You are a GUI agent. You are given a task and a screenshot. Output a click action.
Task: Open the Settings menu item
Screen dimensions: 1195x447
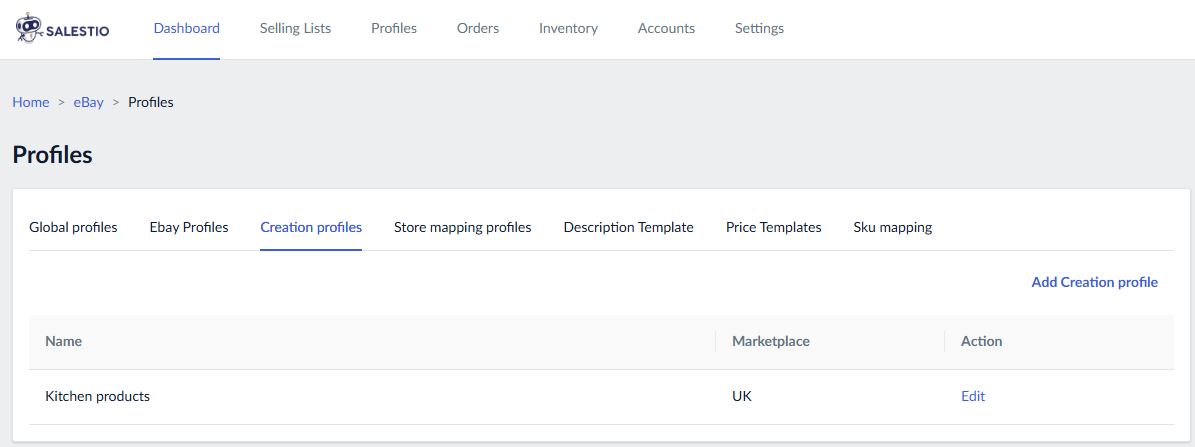pos(759,28)
